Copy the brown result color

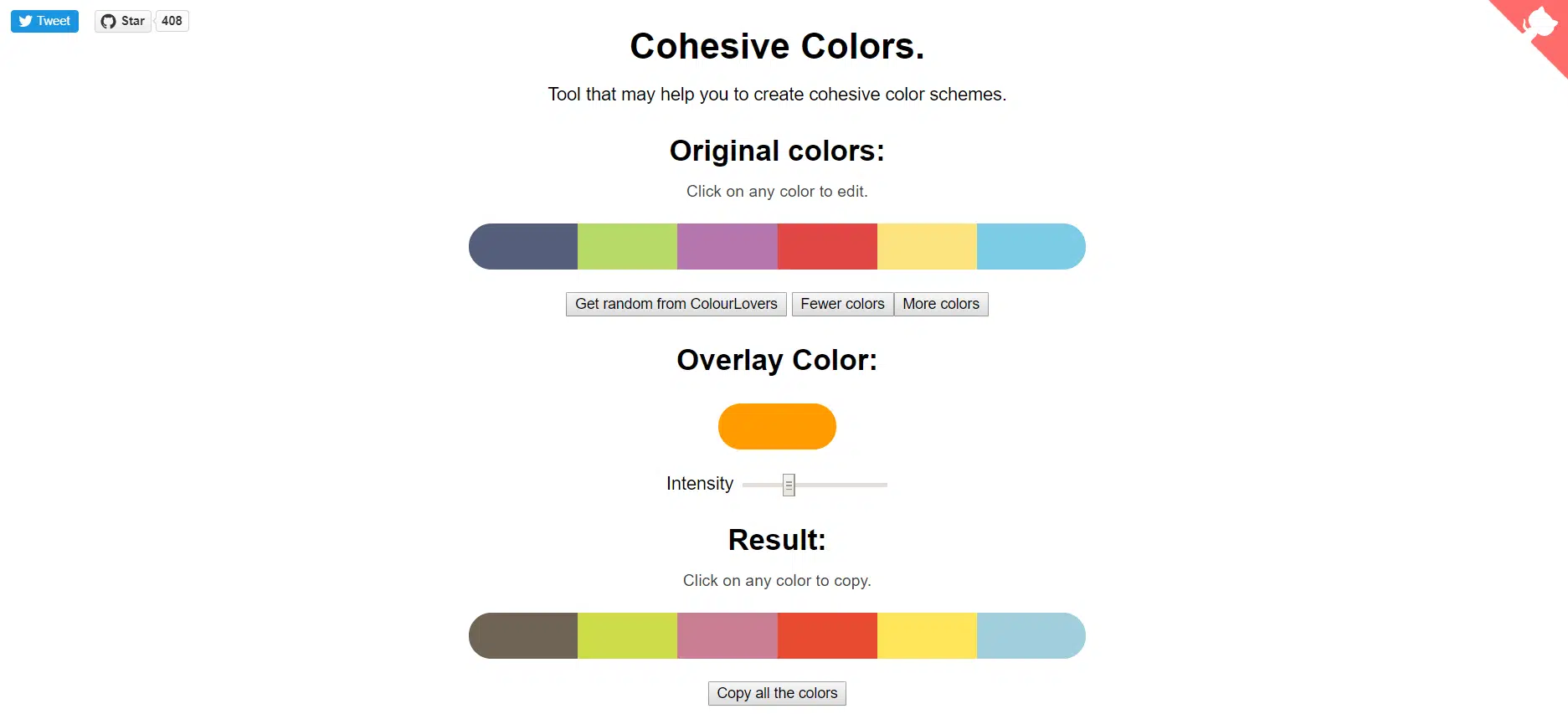click(x=524, y=635)
